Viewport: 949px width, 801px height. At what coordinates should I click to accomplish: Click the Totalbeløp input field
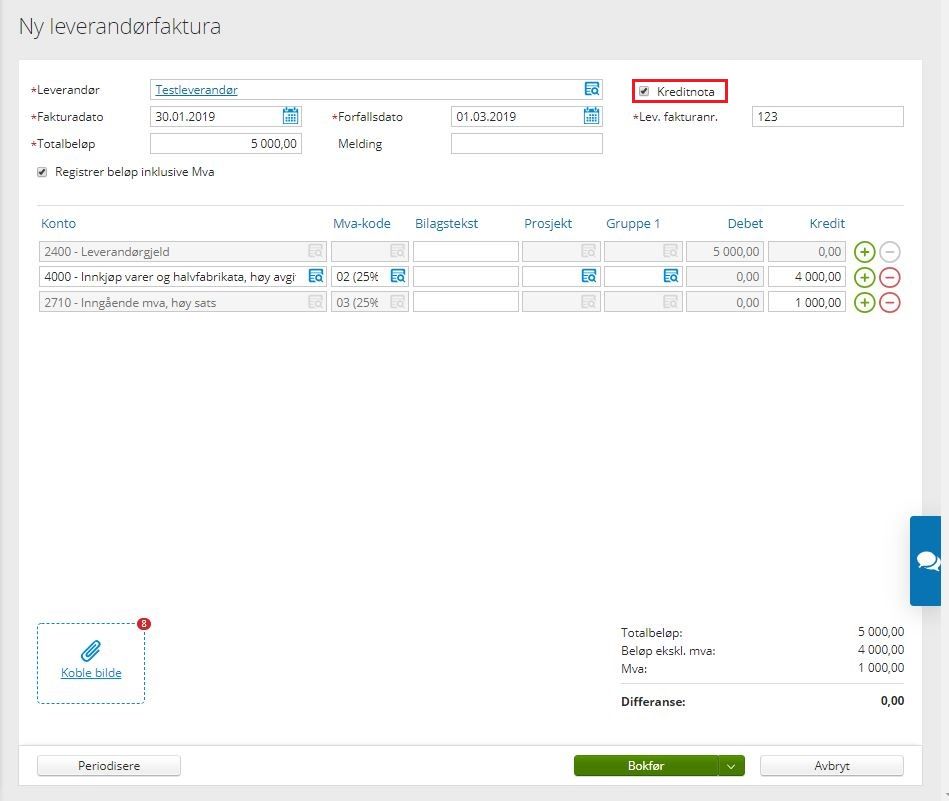[x=226, y=143]
